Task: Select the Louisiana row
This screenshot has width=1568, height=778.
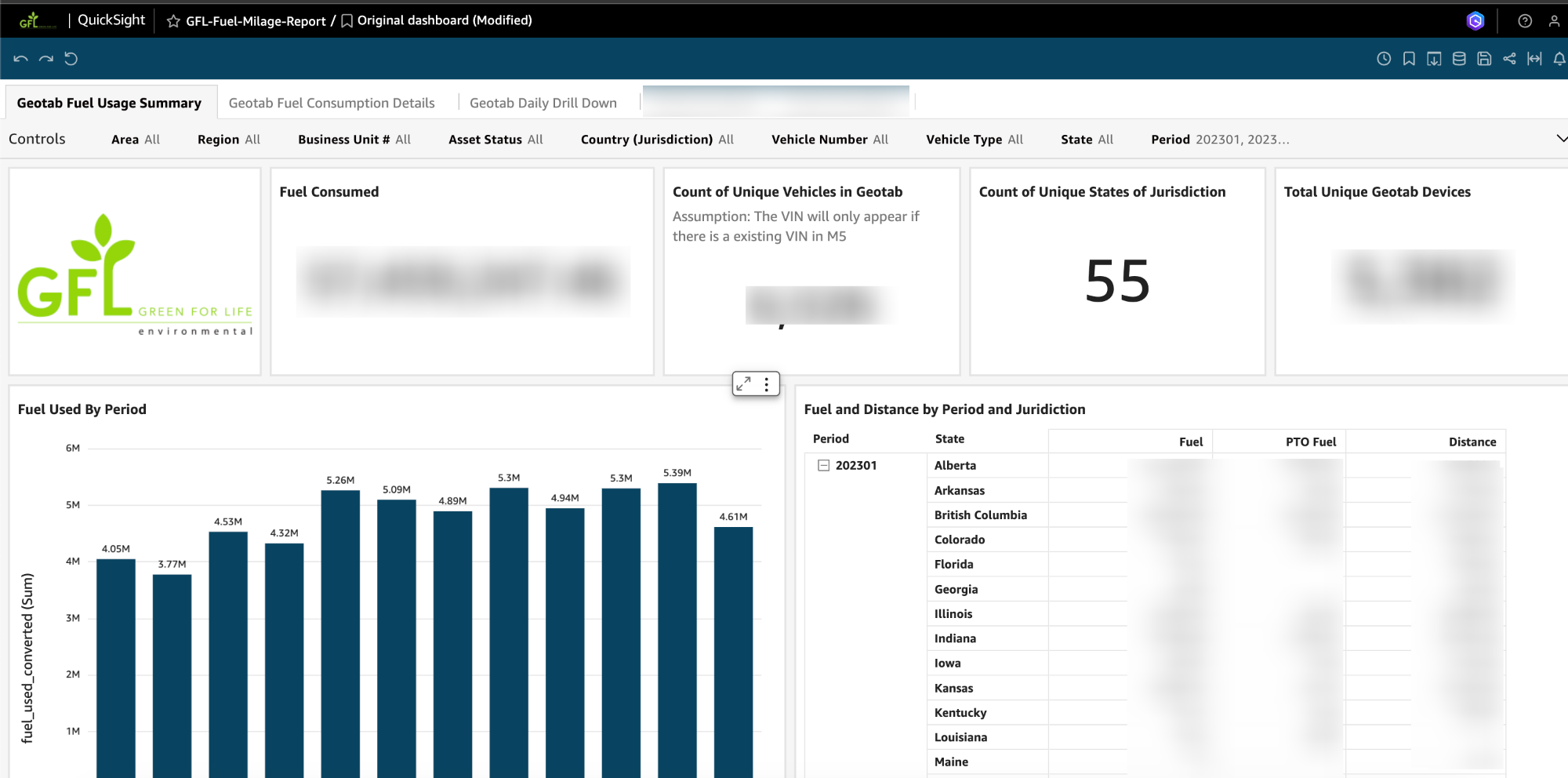Action: point(960,737)
